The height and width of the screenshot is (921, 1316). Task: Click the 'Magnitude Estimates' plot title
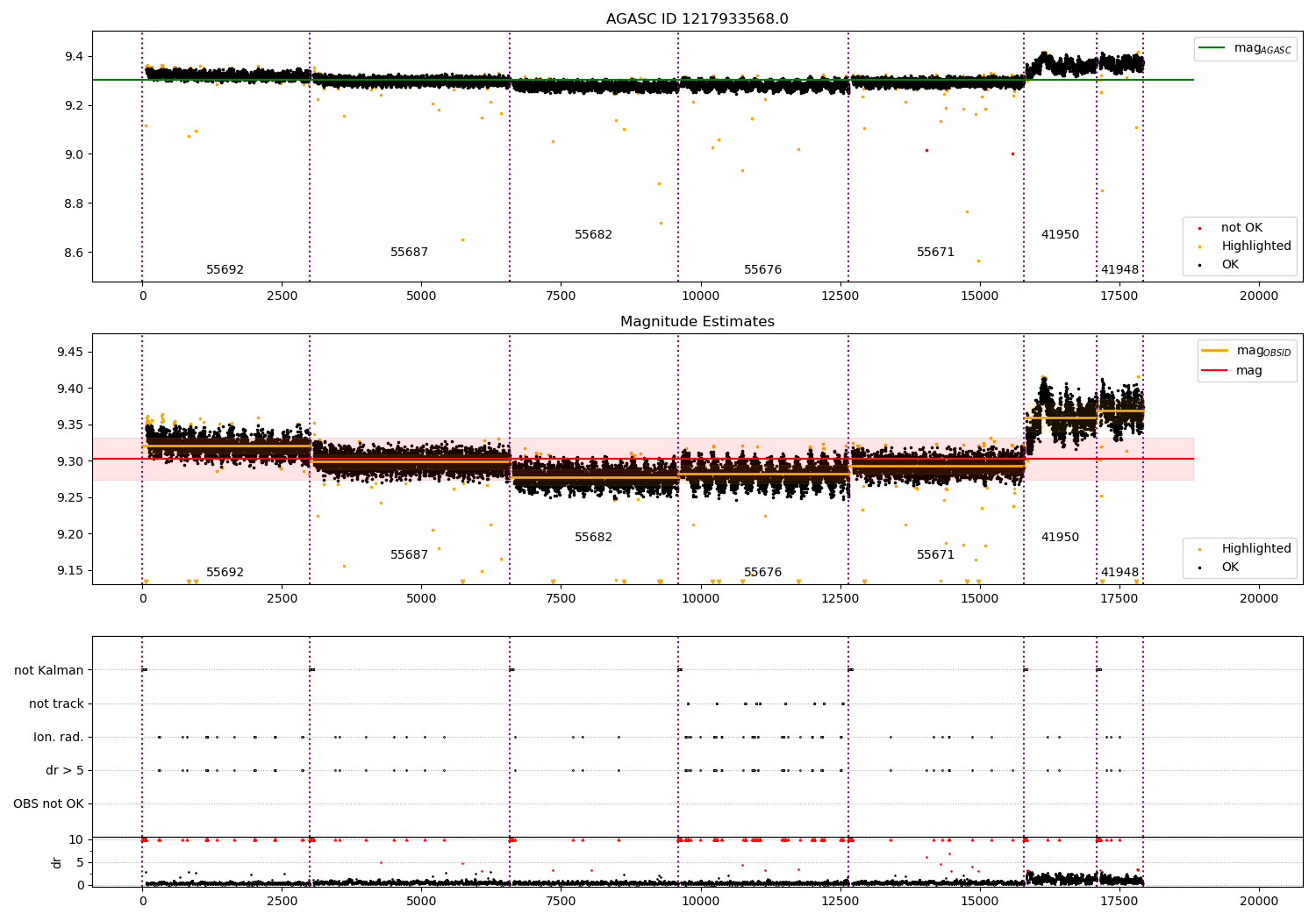697,322
